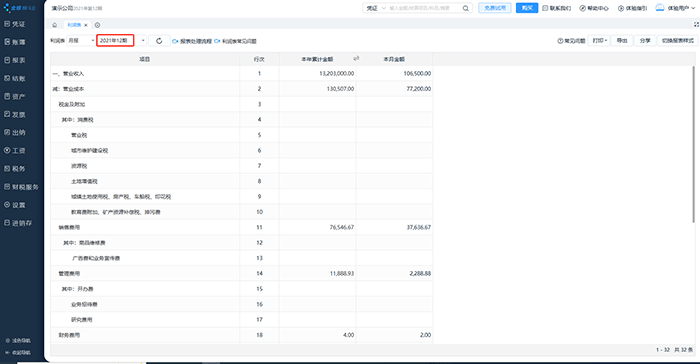Viewport: 700px width, 364px height.
Task: Select the 财务费用 row label
Action: point(69,335)
